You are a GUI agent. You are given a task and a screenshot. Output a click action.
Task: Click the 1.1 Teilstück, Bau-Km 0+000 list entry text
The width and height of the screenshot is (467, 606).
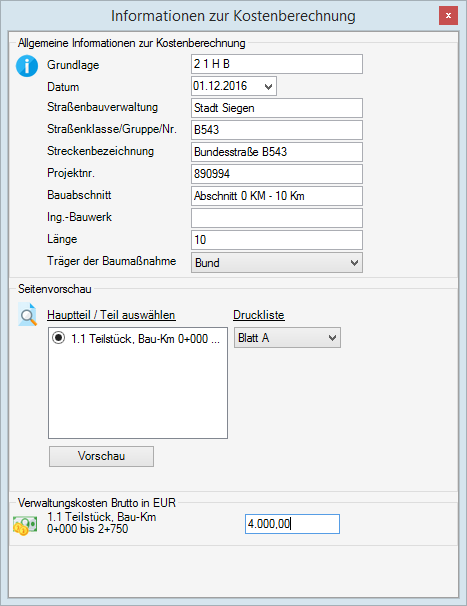pyautogui.click(x=145, y=339)
